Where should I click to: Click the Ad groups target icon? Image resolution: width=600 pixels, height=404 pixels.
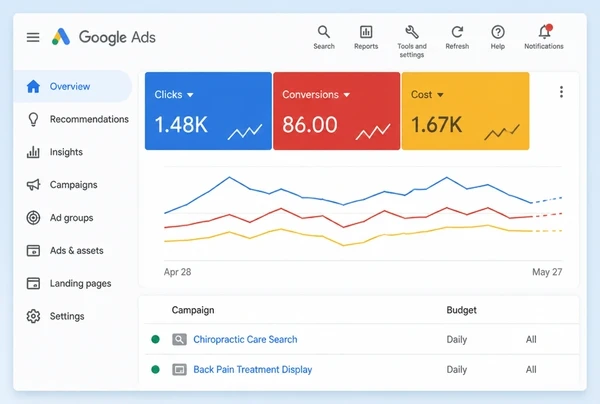tap(33, 218)
